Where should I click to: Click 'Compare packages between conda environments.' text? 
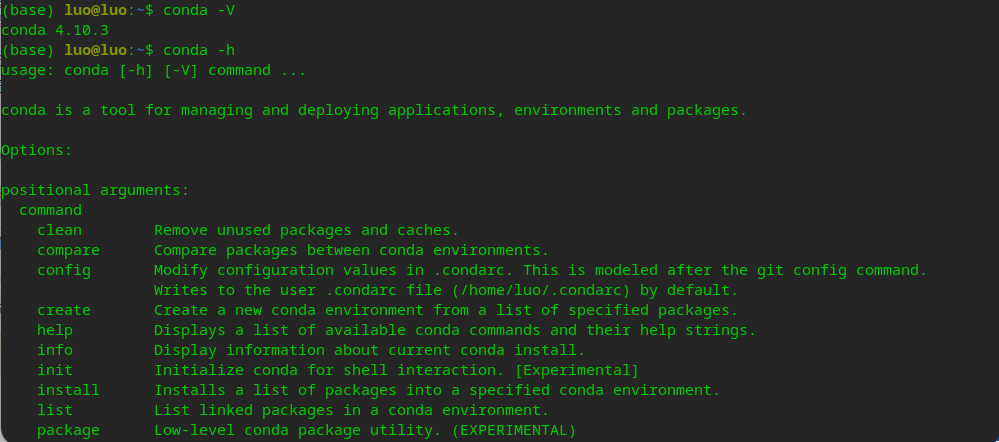pyautogui.click(x=352, y=250)
